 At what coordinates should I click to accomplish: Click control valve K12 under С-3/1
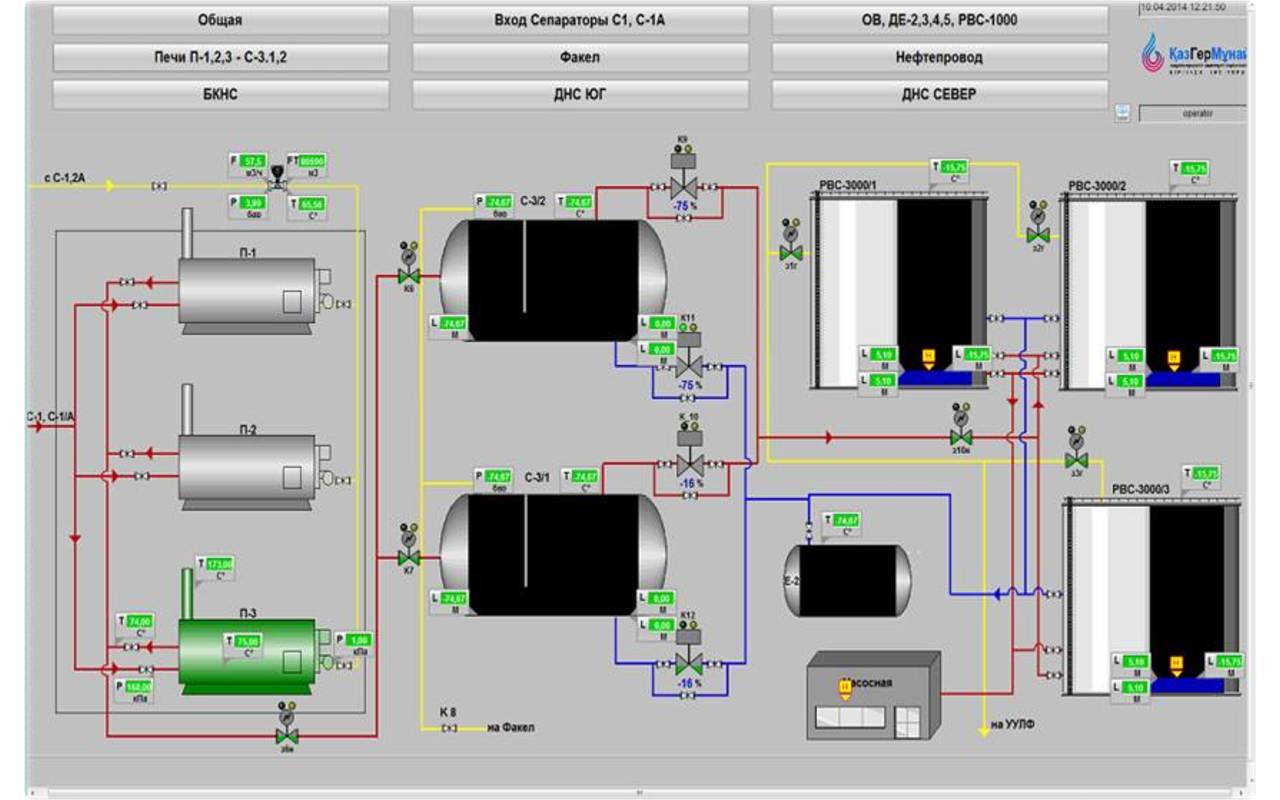688,662
